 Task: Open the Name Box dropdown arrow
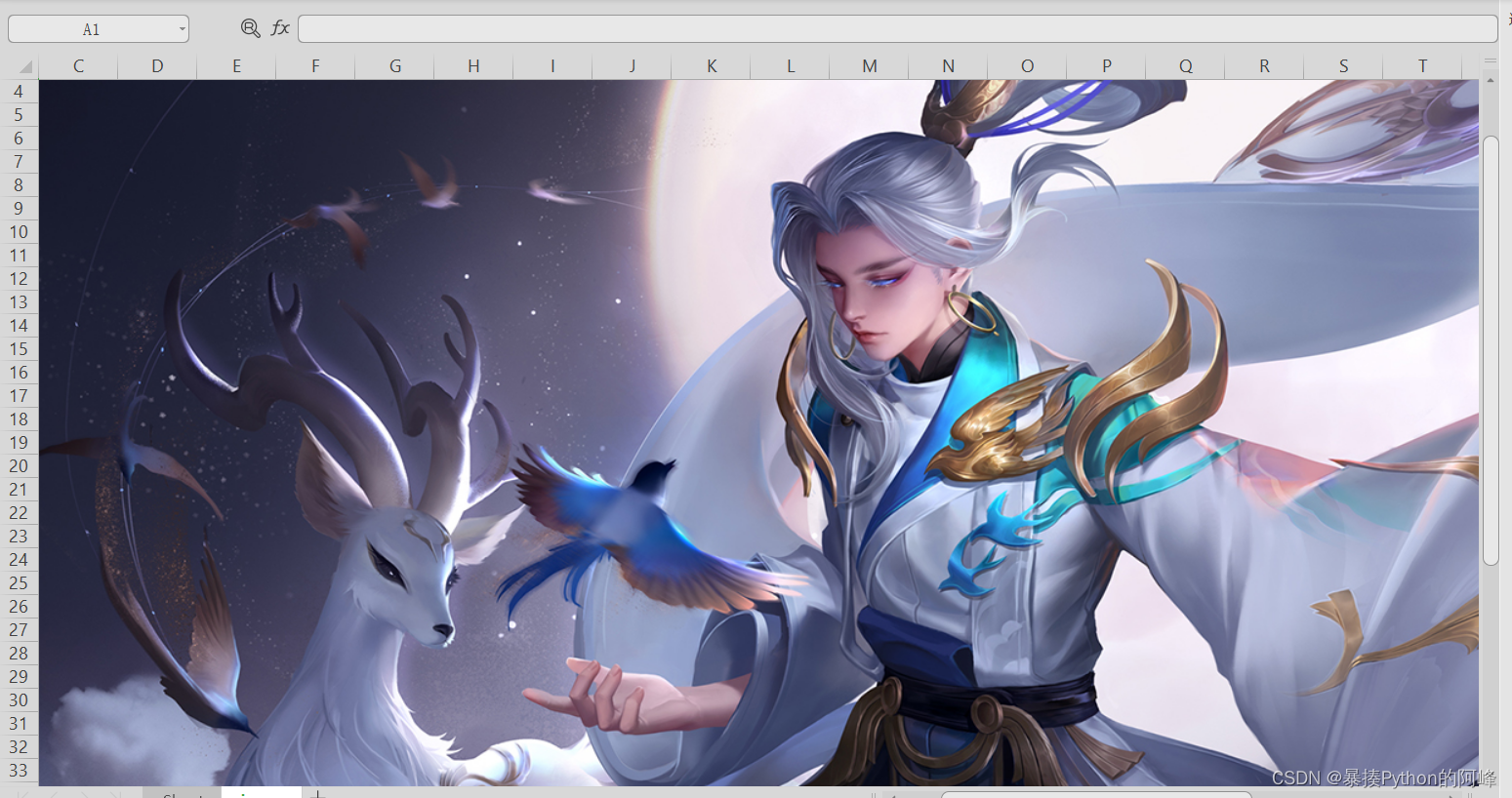tap(182, 29)
